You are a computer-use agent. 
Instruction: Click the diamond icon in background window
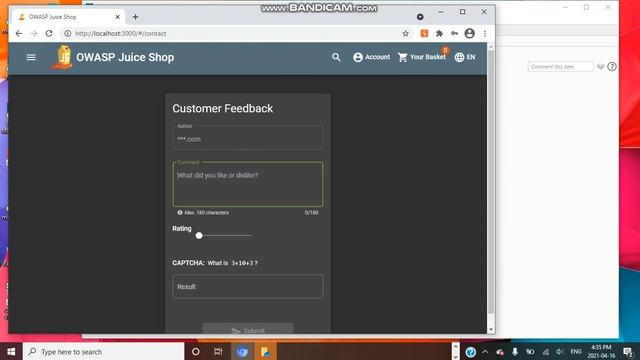click(x=600, y=67)
